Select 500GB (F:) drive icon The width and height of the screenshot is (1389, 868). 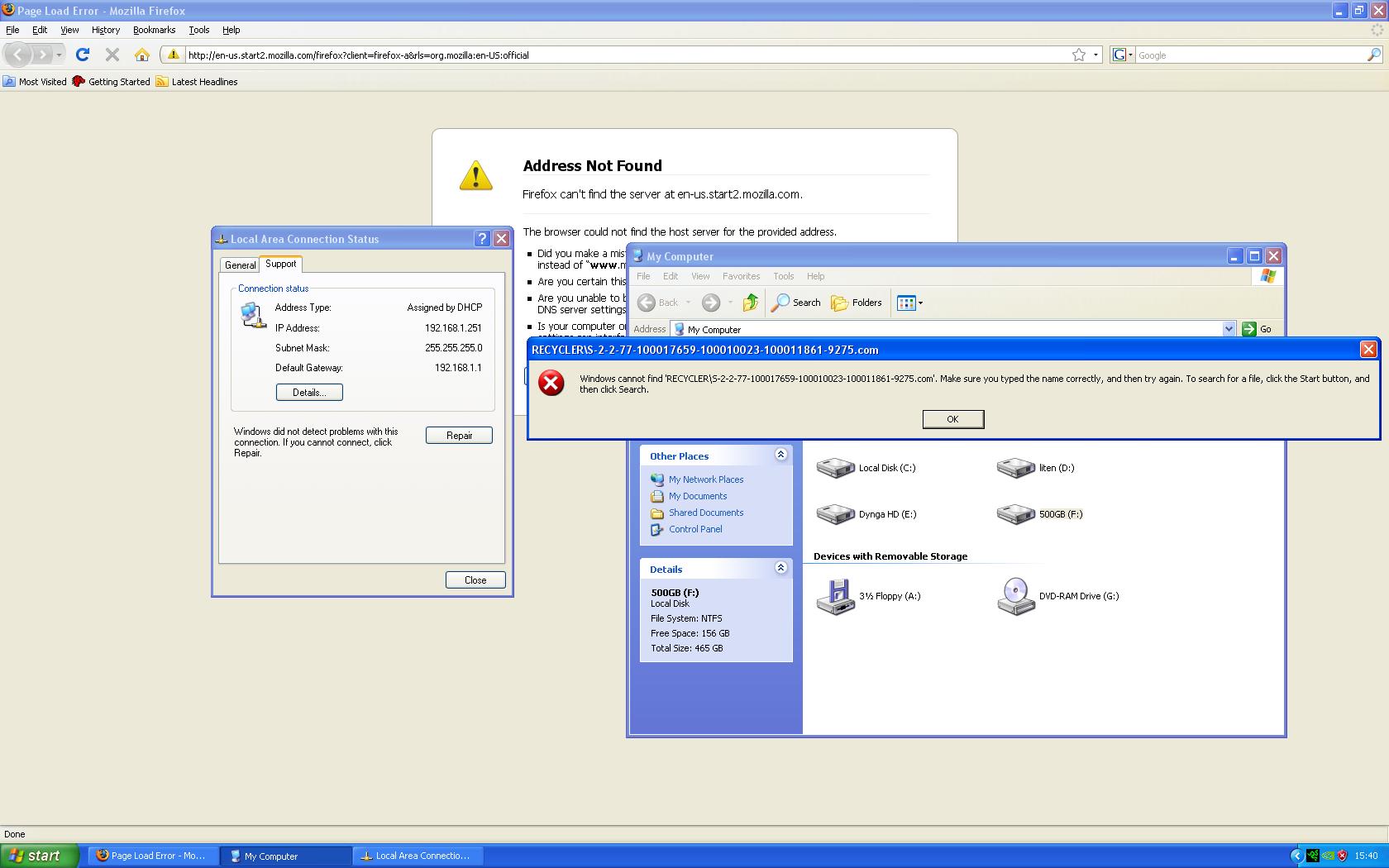tap(1016, 514)
